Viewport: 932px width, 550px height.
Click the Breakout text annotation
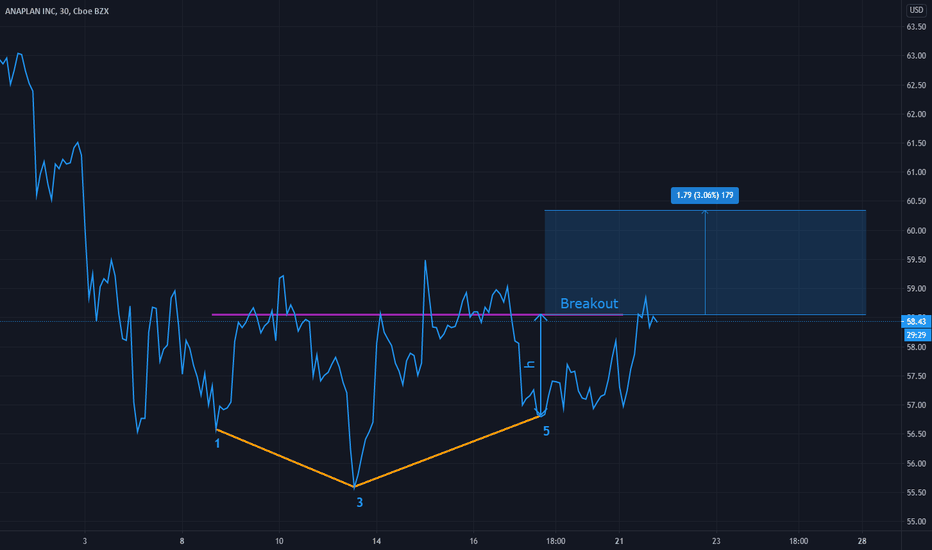[x=589, y=303]
